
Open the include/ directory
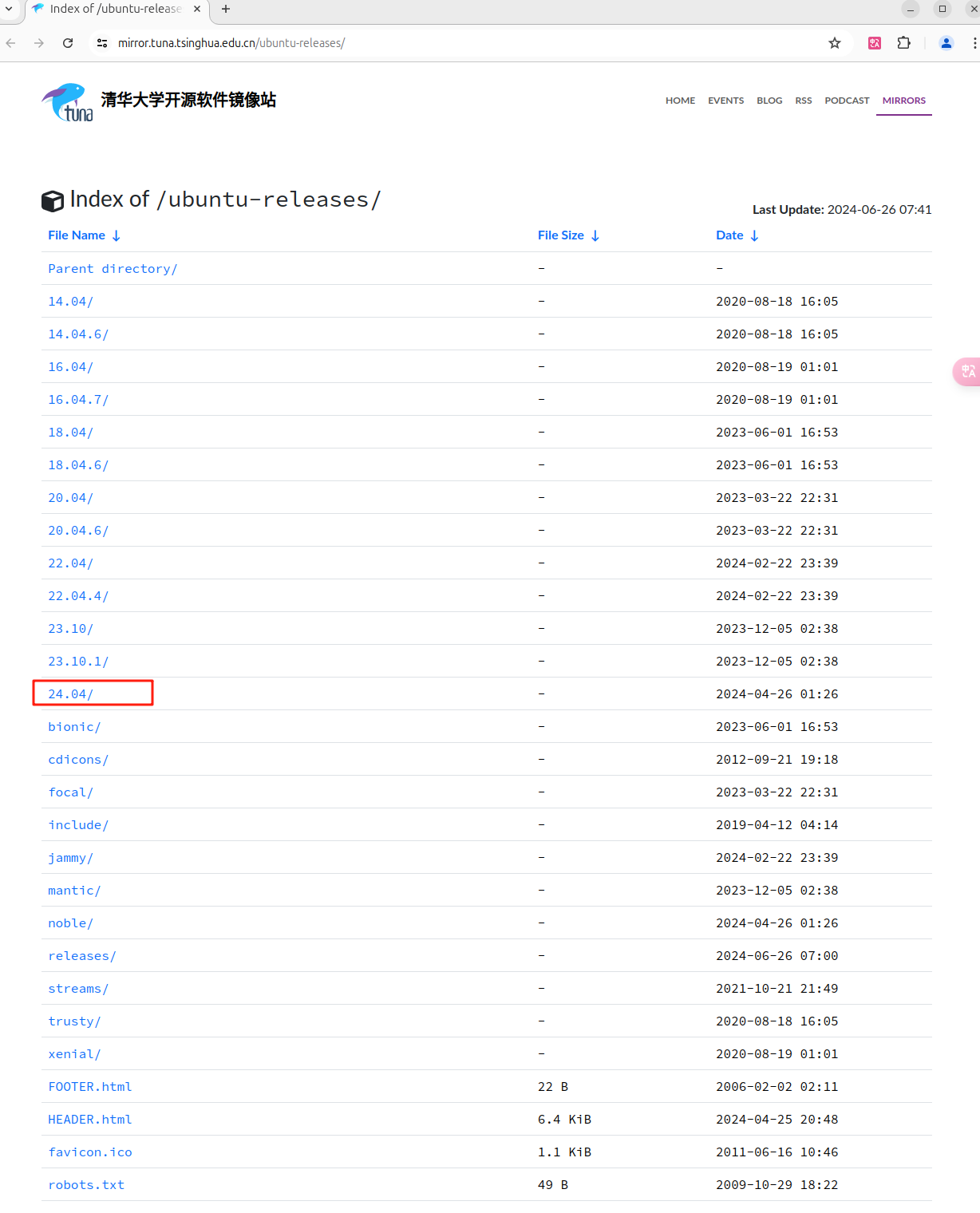point(78,825)
